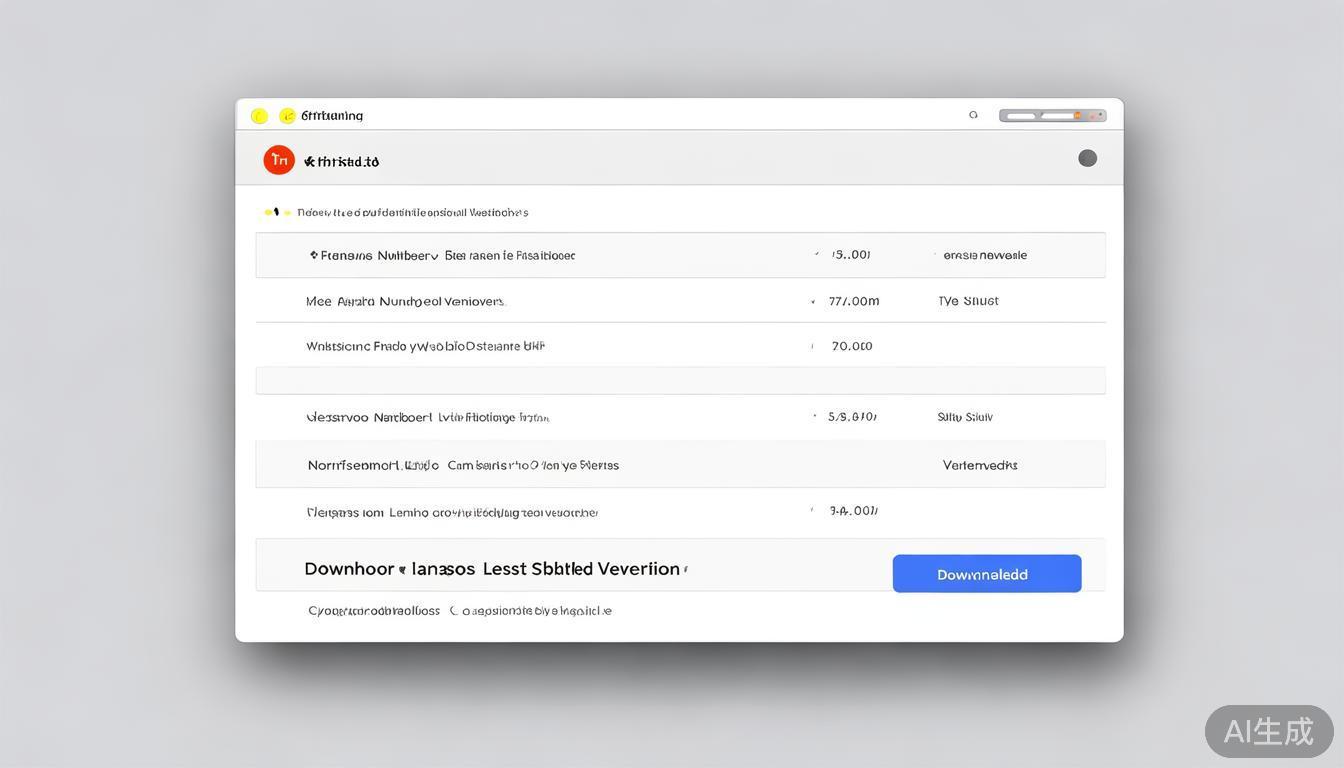Open the search magnifier icon

click(x=973, y=114)
